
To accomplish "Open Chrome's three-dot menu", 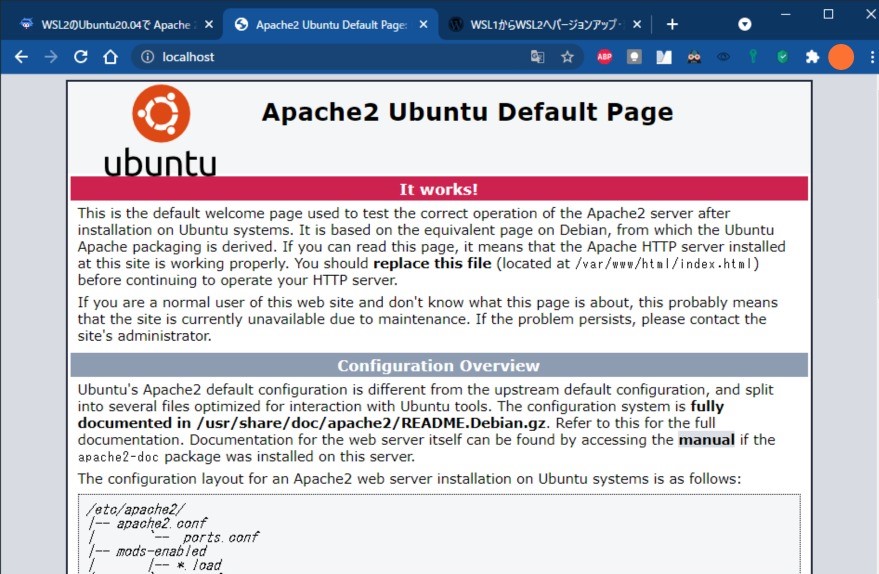I will pyautogui.click(x=872, y=57).
